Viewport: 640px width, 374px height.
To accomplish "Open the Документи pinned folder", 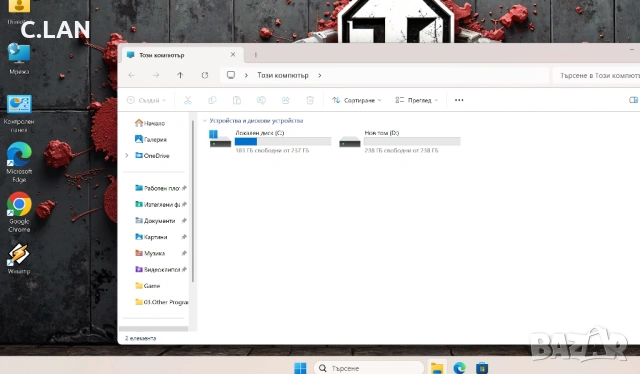I will pos(156,220).
